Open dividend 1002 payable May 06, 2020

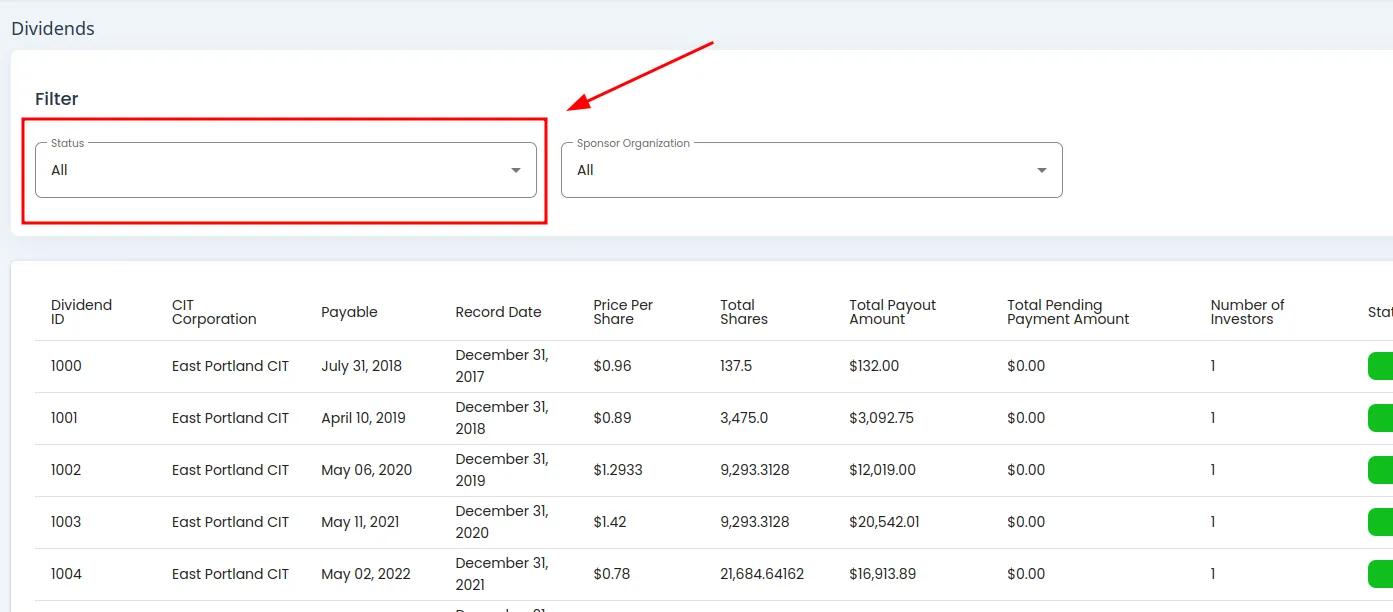[x=366, y=470]
